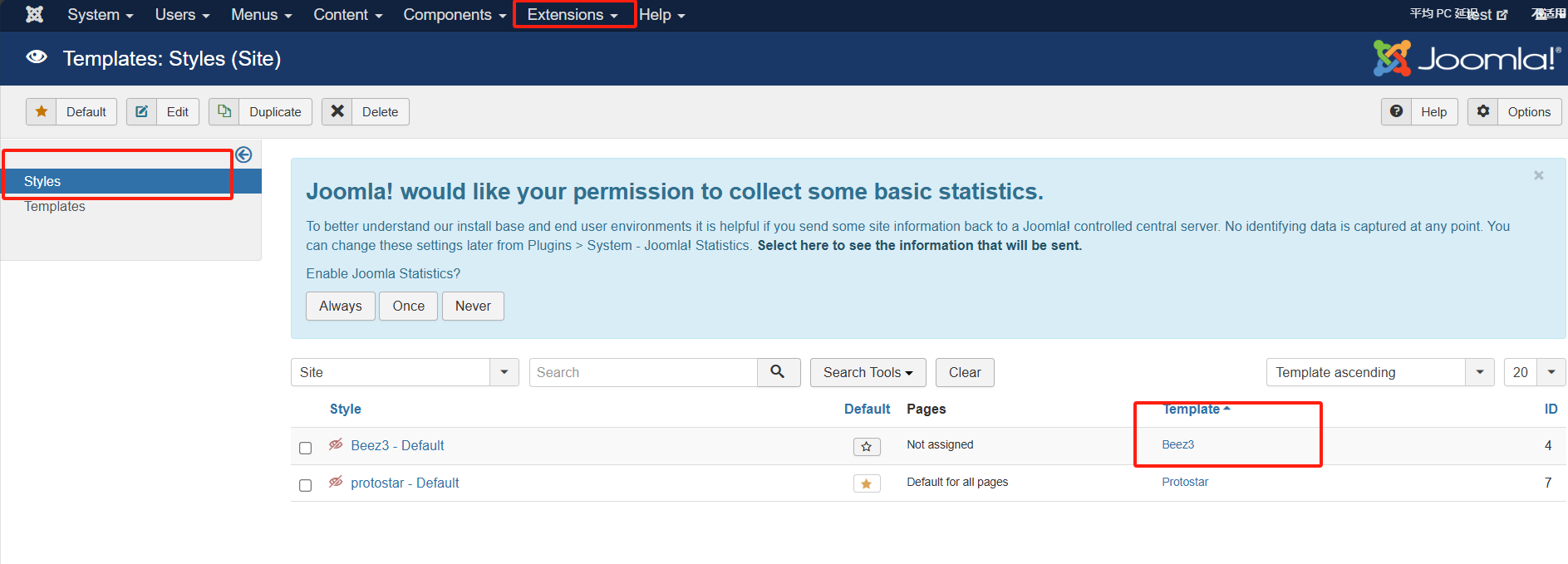Image resolution: width=1568 pixels, height=564 pixels.
Task: Sort by the Template column header
Action: (x=1196, y=409)
